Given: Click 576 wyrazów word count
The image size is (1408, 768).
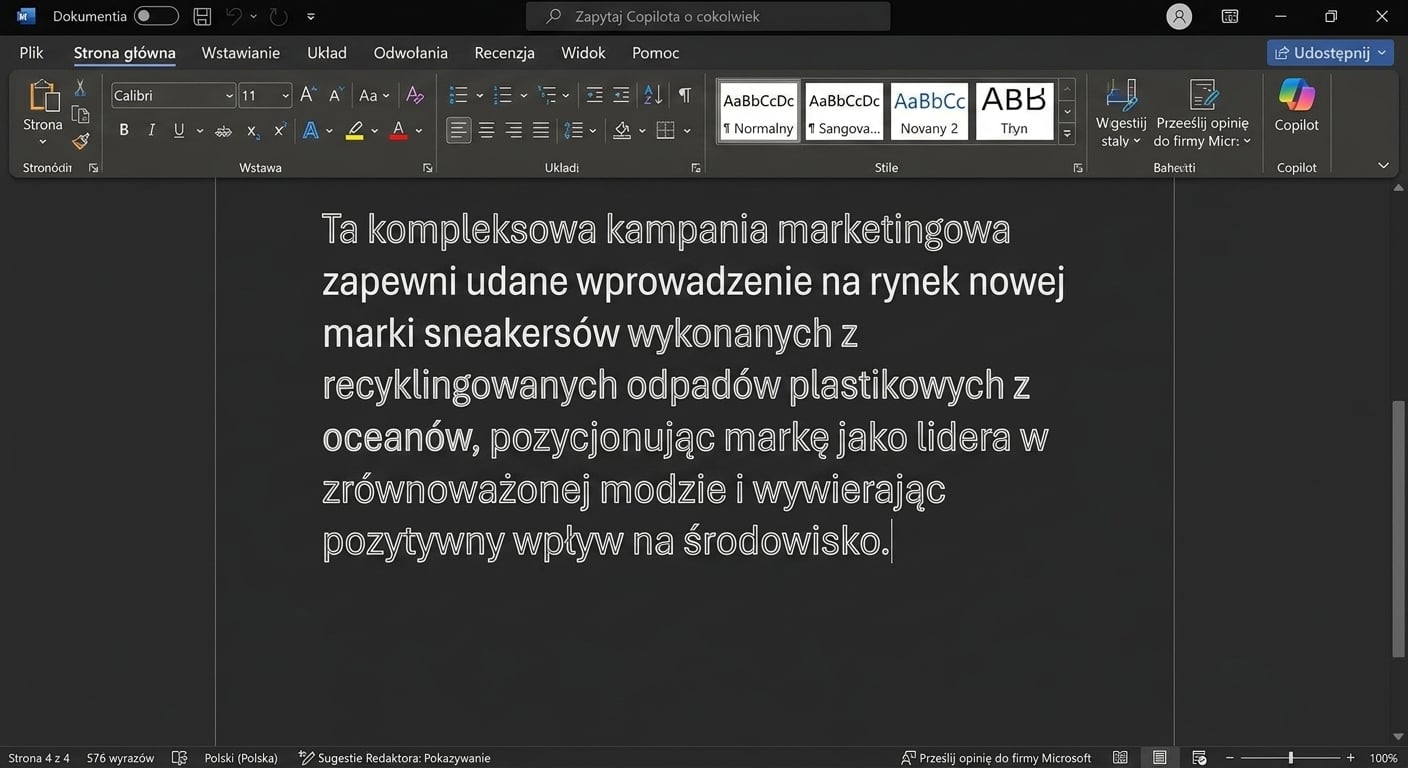Looking at the screenshot, I should pos(120,758).
